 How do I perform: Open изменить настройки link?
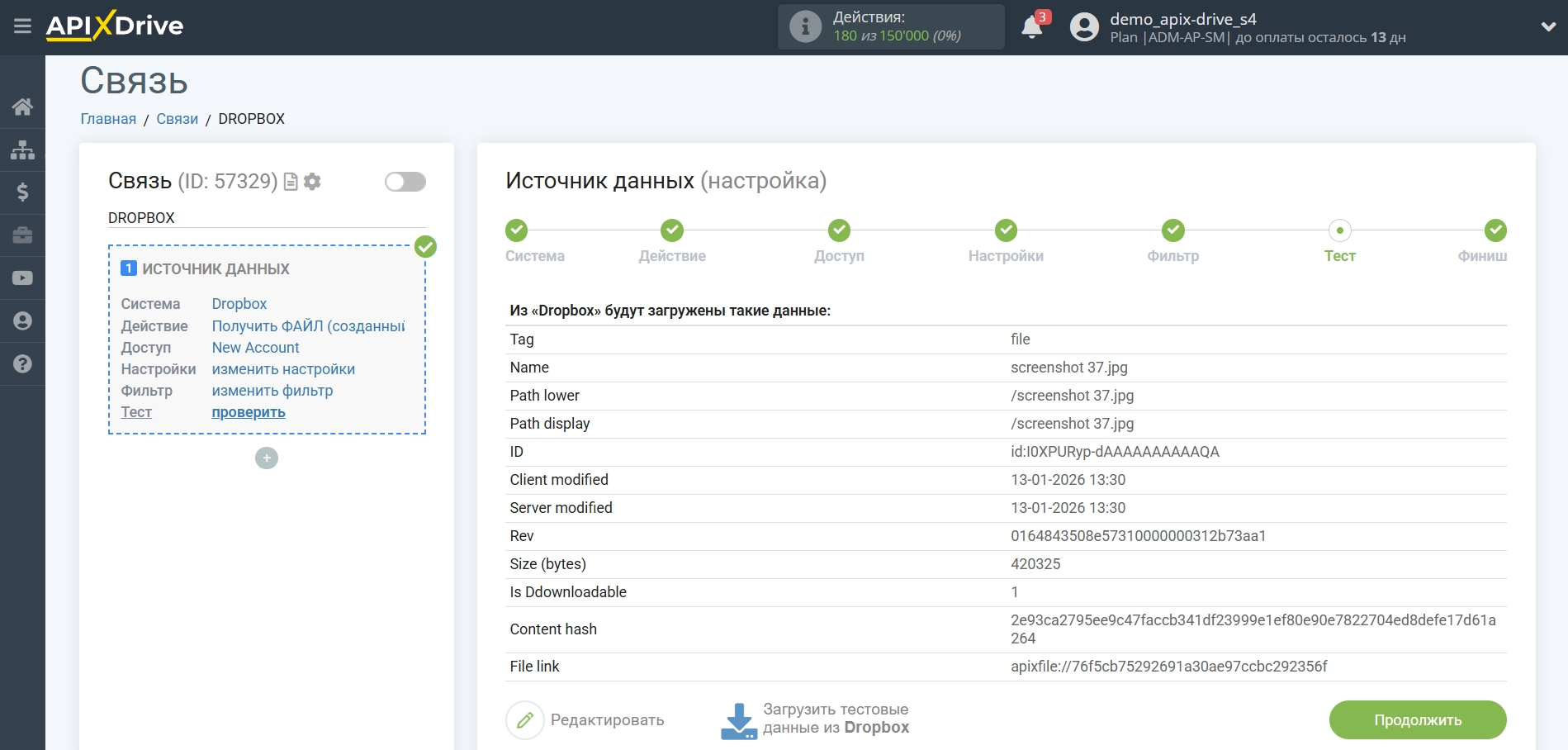283,368
